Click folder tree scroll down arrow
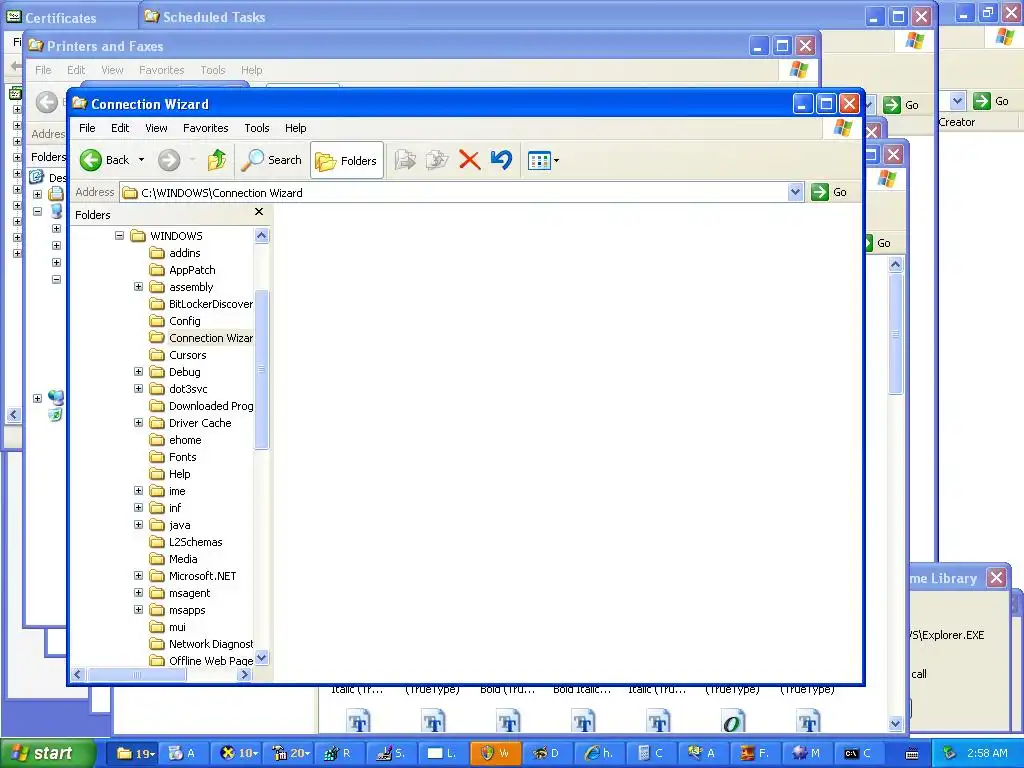 261,658
